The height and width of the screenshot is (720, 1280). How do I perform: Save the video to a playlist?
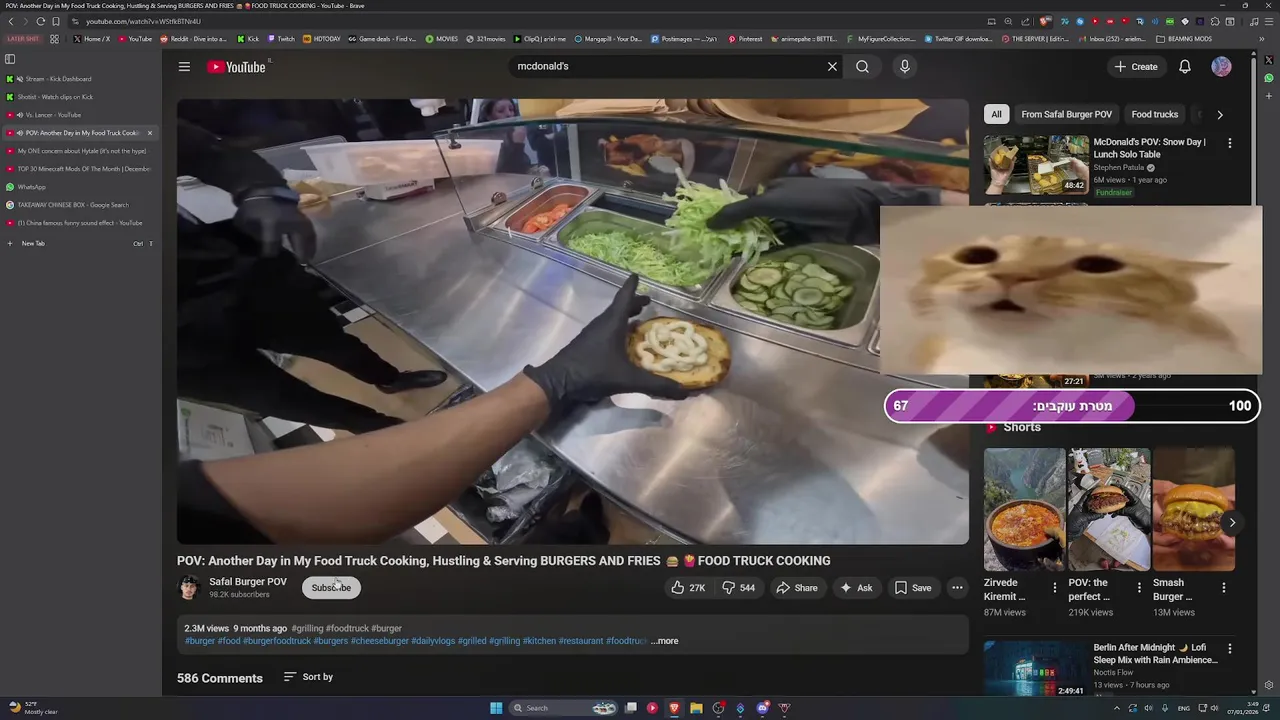click(x=913, y=588)
